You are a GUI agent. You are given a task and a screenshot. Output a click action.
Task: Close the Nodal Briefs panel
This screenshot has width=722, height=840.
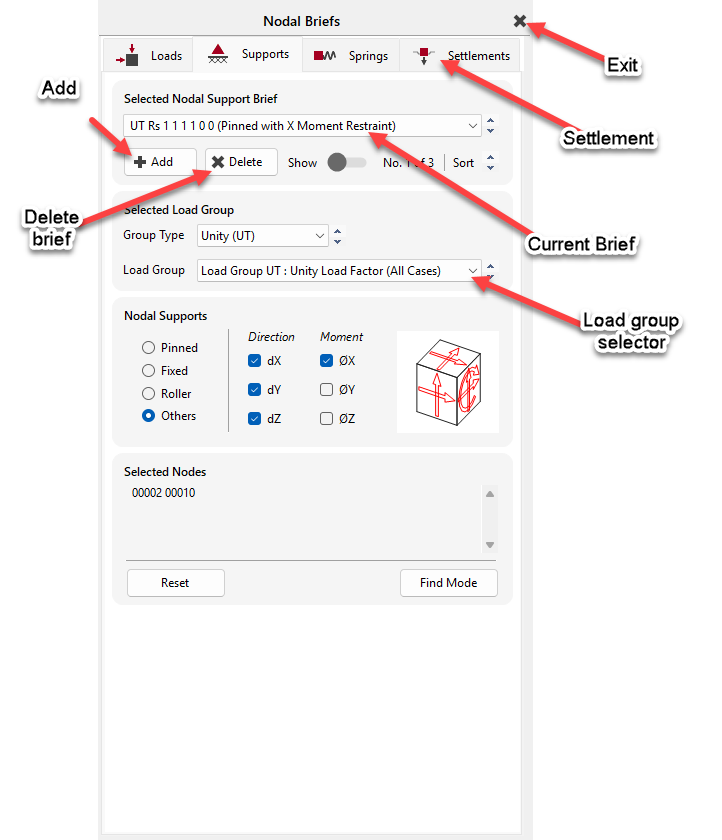pyautogui.click(x=520, y=21)
